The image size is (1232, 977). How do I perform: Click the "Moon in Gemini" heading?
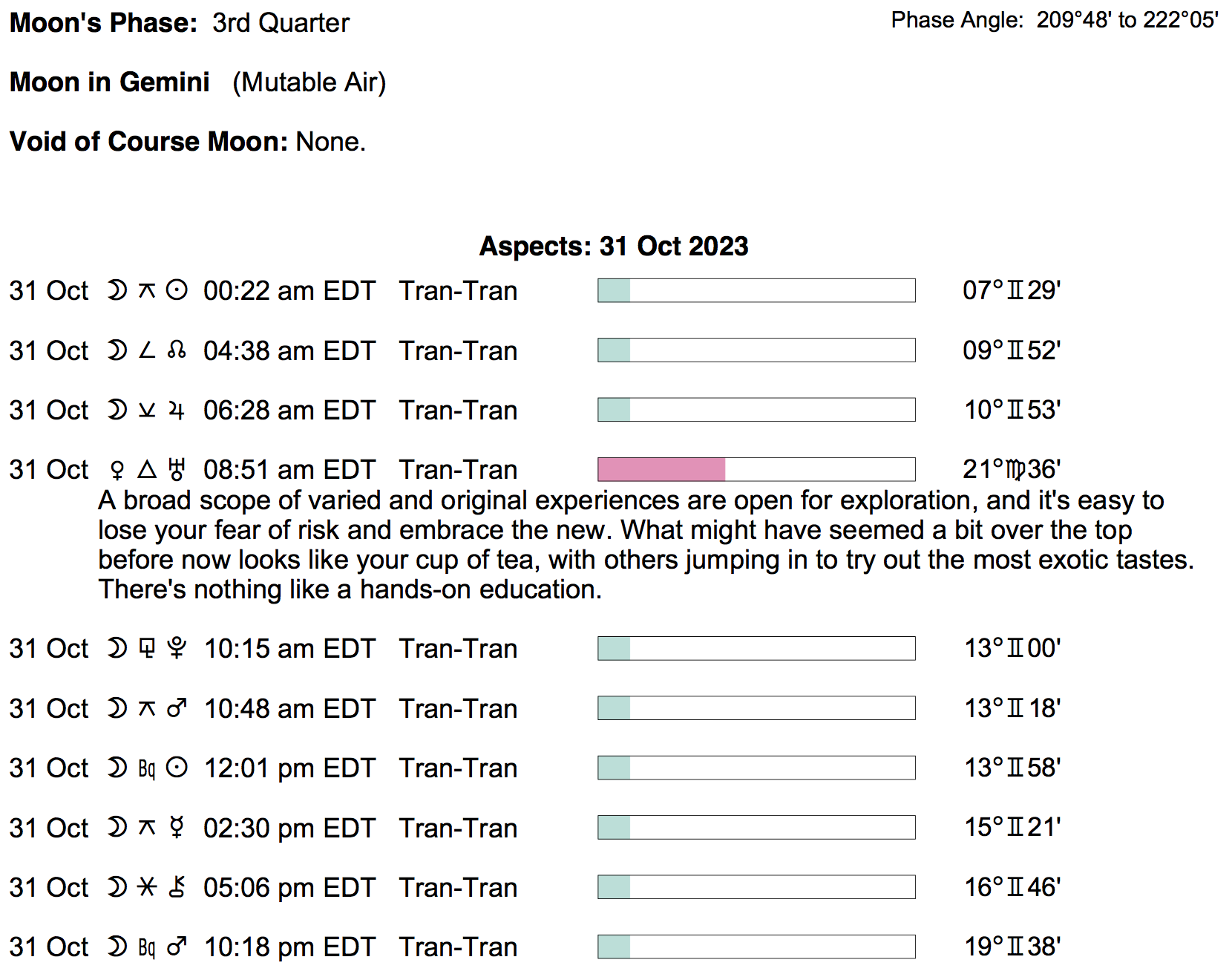110,82
